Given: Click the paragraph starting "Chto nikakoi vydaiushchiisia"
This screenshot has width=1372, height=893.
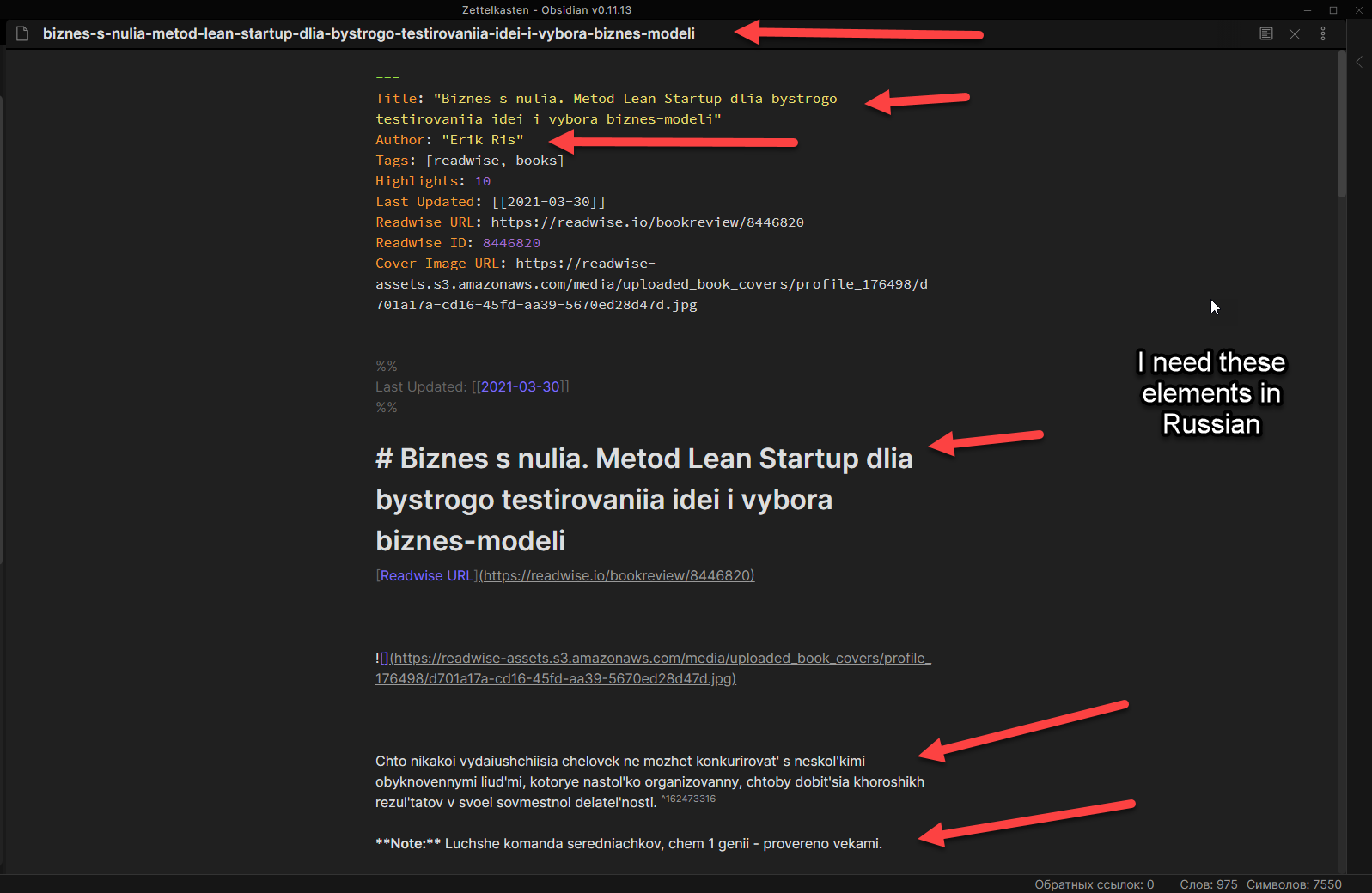Looking at the screenshot, I should [650, 781].
